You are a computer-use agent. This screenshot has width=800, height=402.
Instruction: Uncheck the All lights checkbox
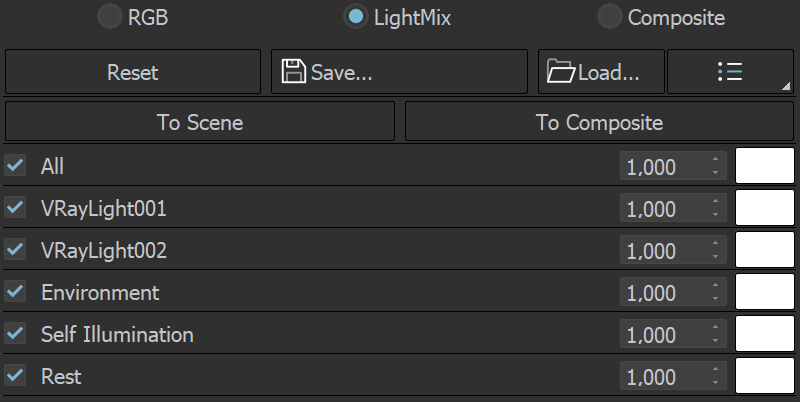[16, 166]
